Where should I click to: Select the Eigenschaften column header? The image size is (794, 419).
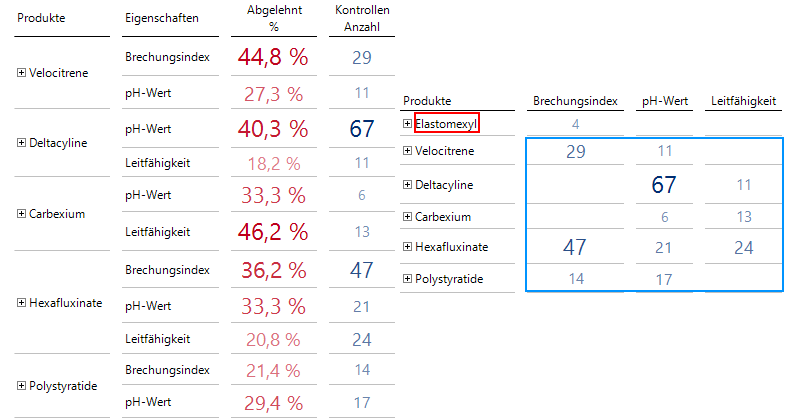pos(161,19)
